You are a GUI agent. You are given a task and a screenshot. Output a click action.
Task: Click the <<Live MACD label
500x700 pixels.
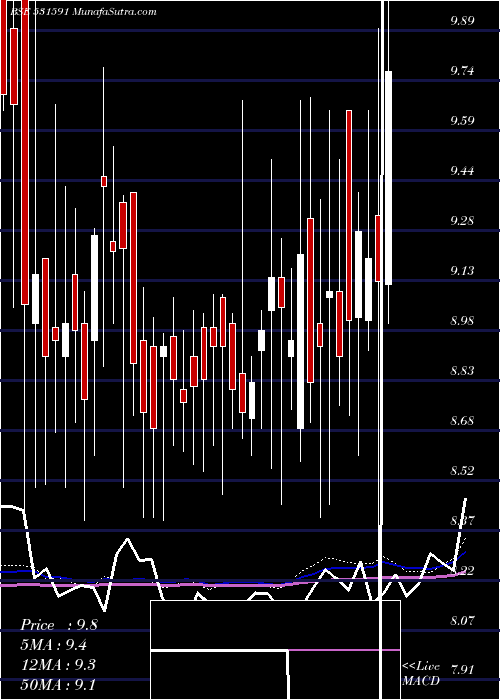pyautogui.click(x=421, y=674)
